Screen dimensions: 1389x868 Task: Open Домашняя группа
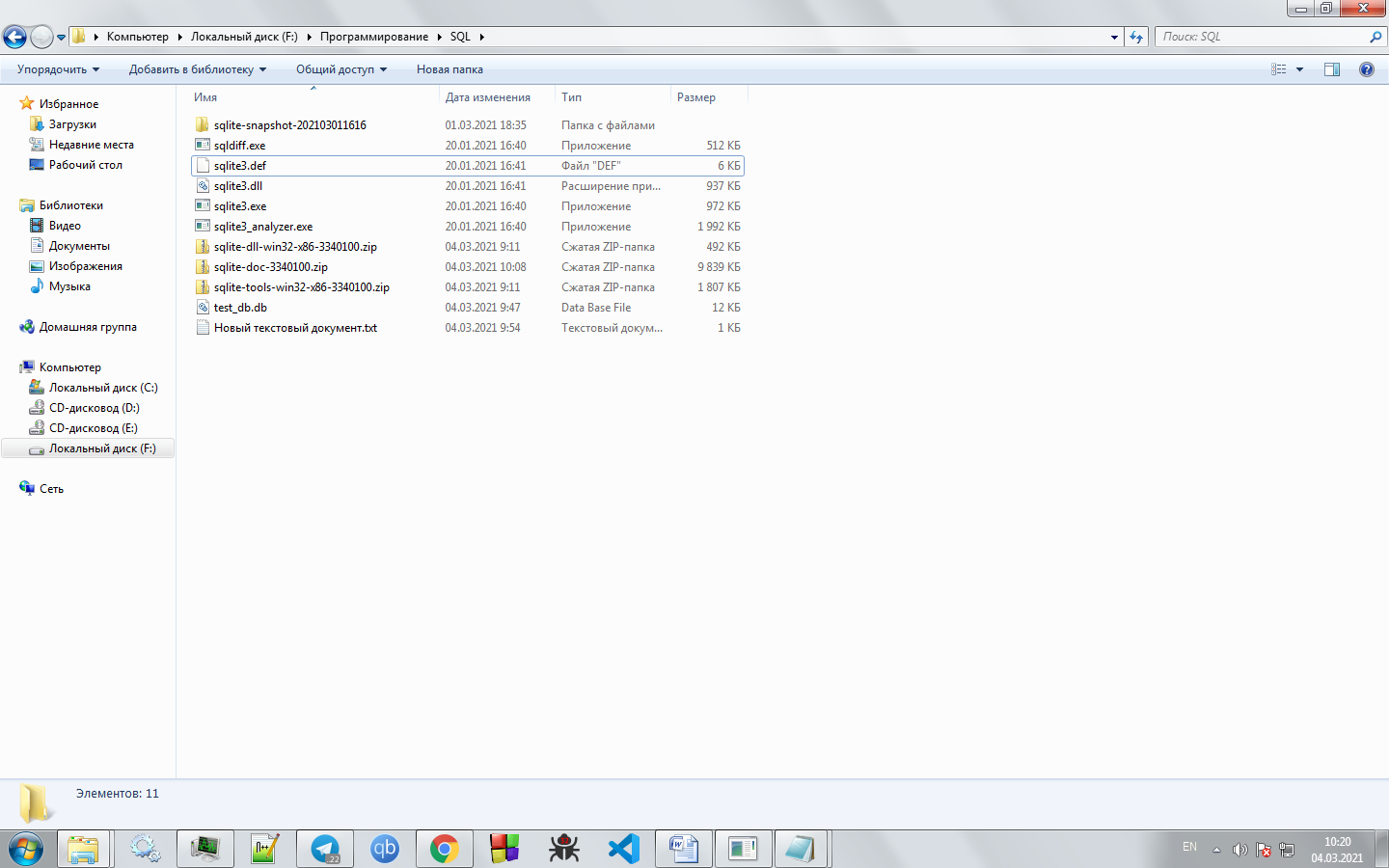pyautogui.click(x=87, y=327)
